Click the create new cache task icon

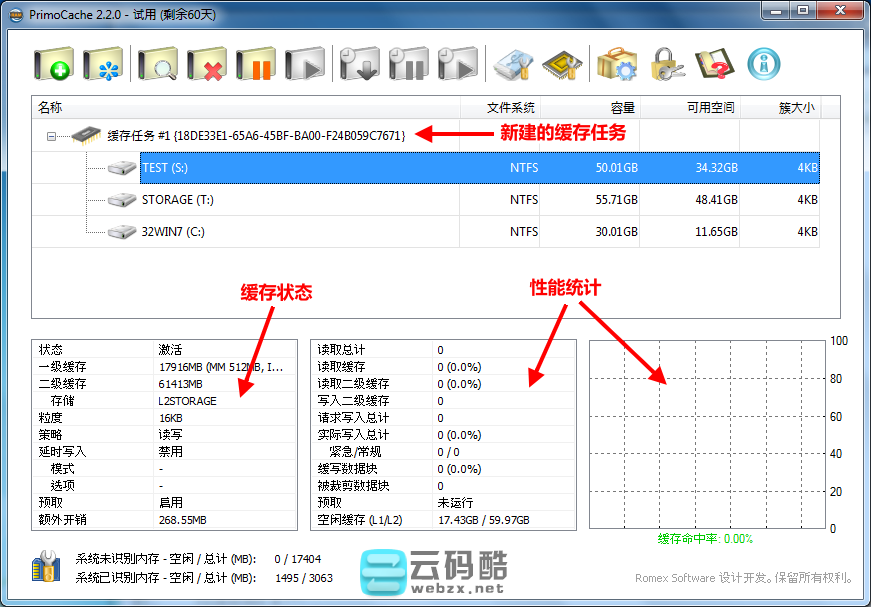(x=53, y=65)
